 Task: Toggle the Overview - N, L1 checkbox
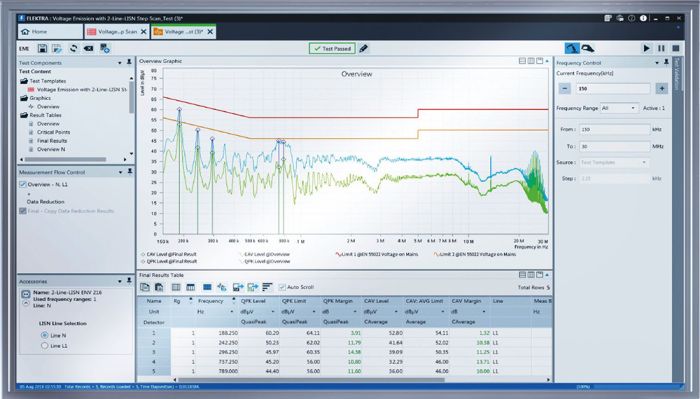[x=23, y=184]
